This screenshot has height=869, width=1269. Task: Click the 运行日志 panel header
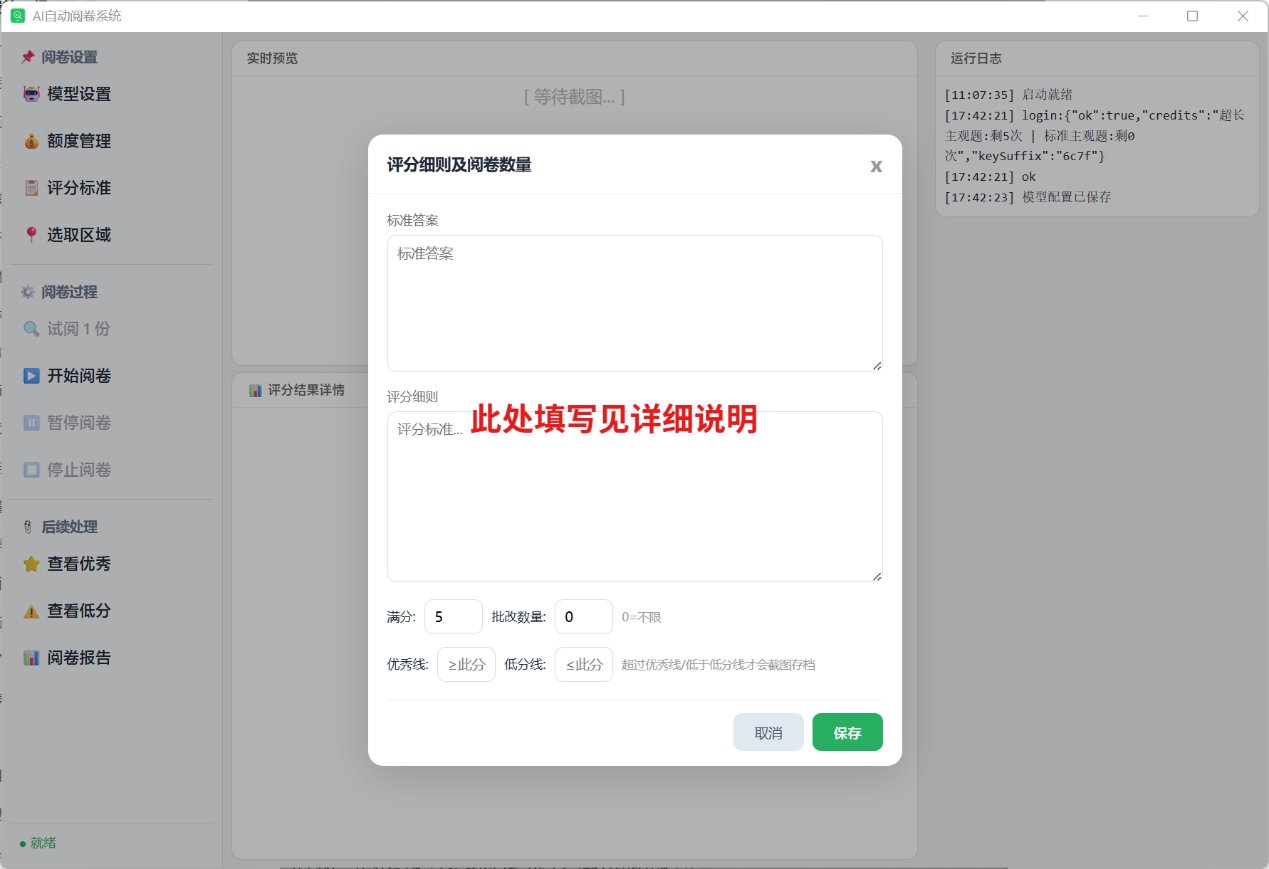click(x=1097, y=58)
